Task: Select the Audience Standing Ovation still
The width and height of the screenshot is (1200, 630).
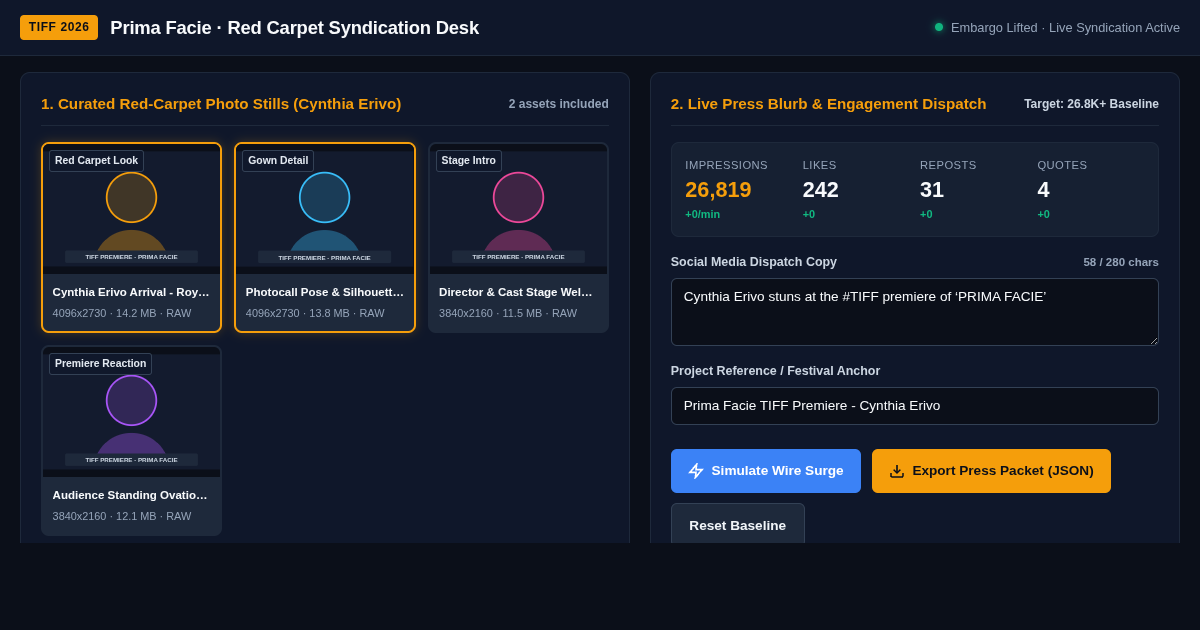Action: 131,440
